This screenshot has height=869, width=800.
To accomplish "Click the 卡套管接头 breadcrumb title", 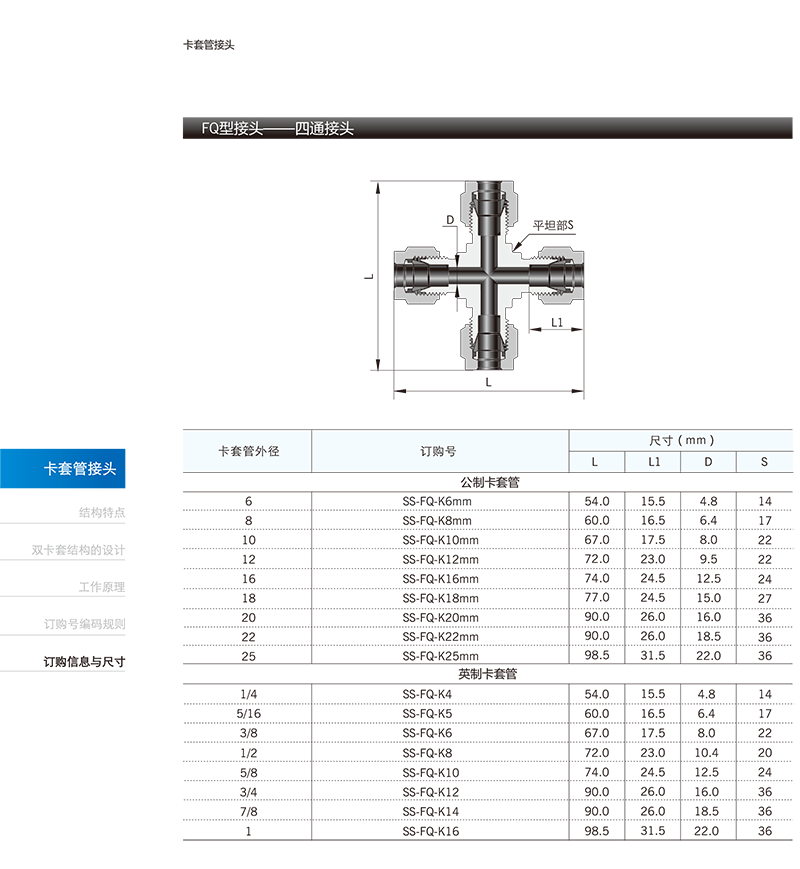I will tap(209, 45).
